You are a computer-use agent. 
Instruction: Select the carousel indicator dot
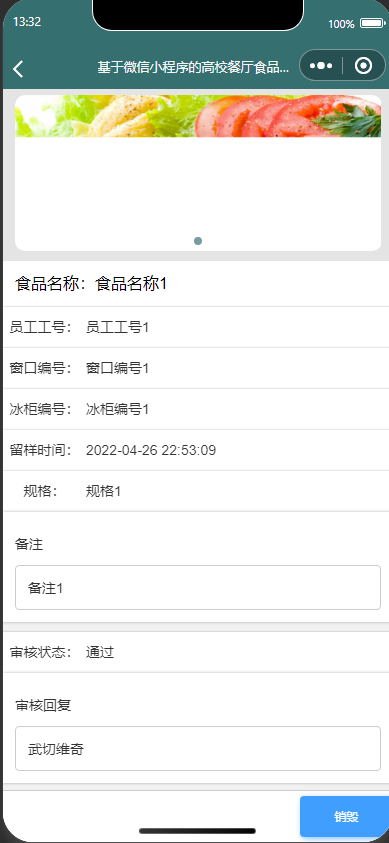198,241
